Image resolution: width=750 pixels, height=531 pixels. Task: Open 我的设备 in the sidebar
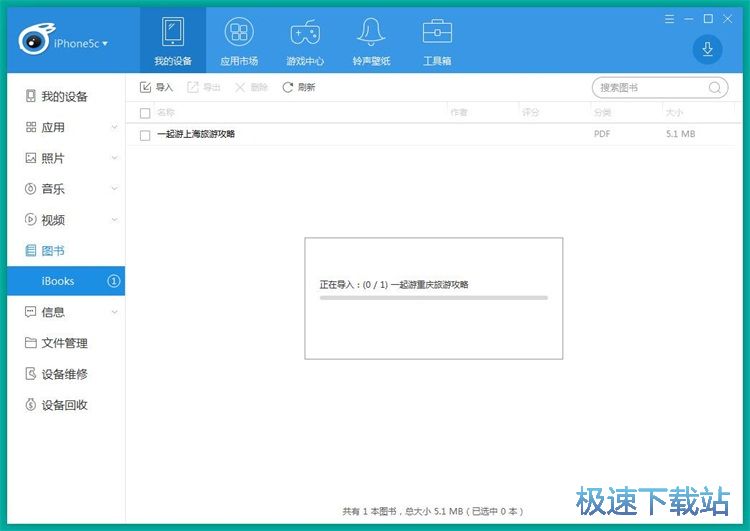point(66,97)
